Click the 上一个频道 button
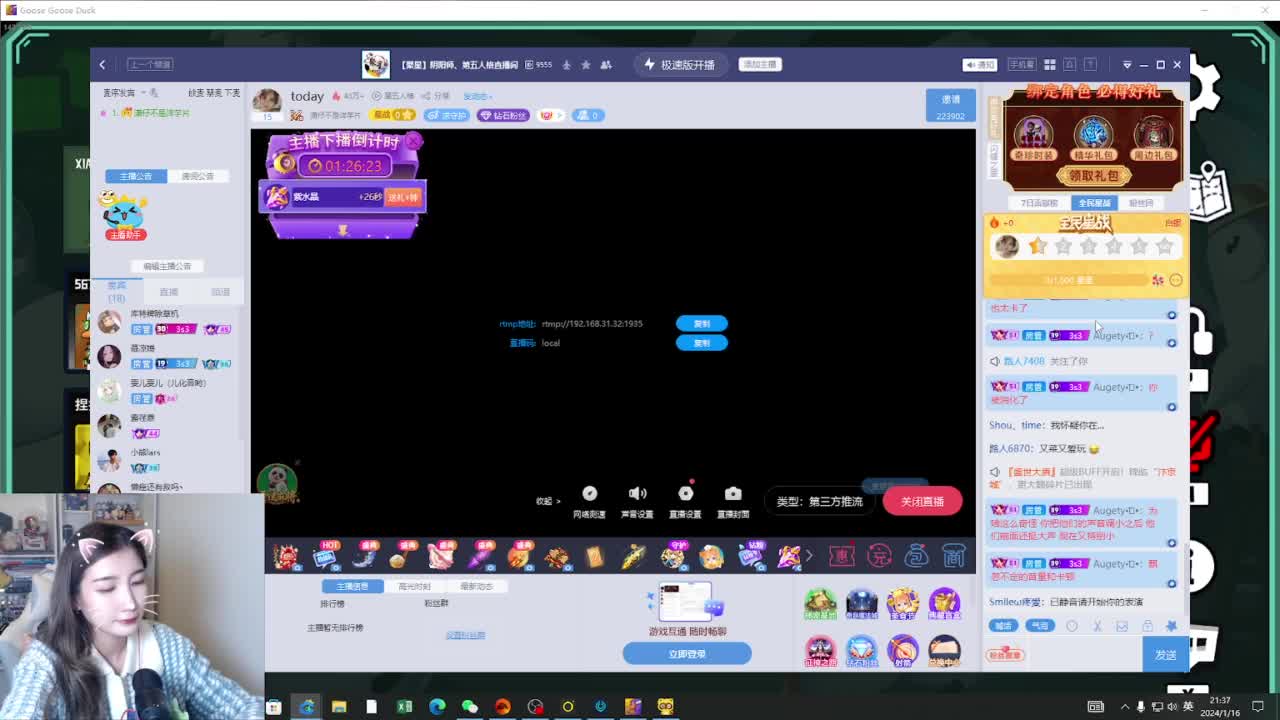The height and width of the screenshot is (720, 1280). (x=150, y=65)
